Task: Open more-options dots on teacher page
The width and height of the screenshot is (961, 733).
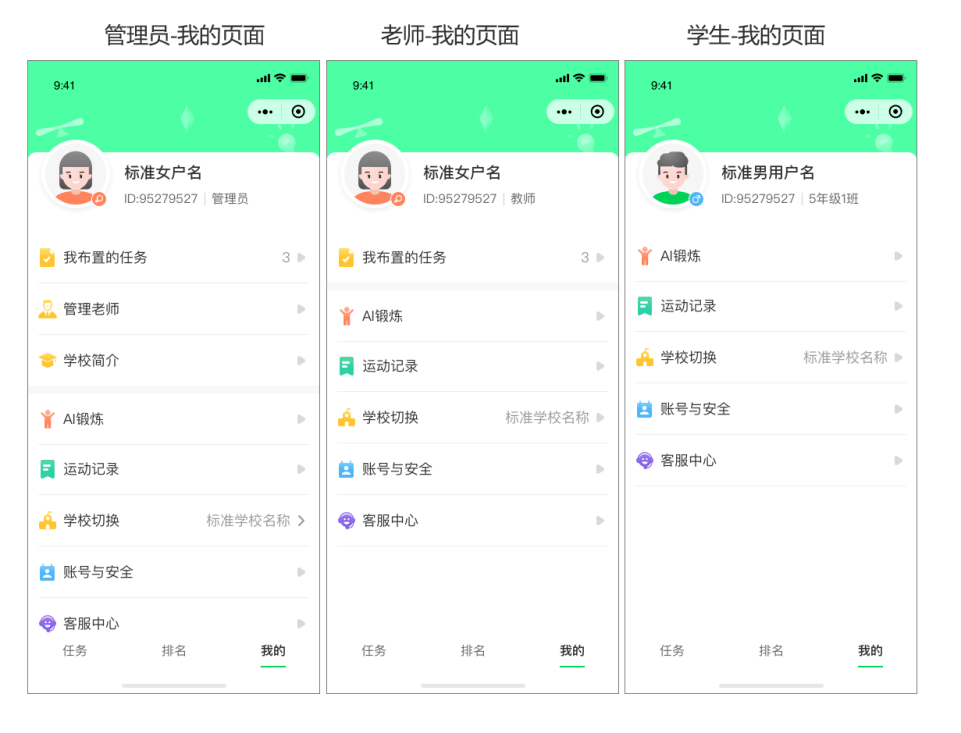Action: (564, 112)
